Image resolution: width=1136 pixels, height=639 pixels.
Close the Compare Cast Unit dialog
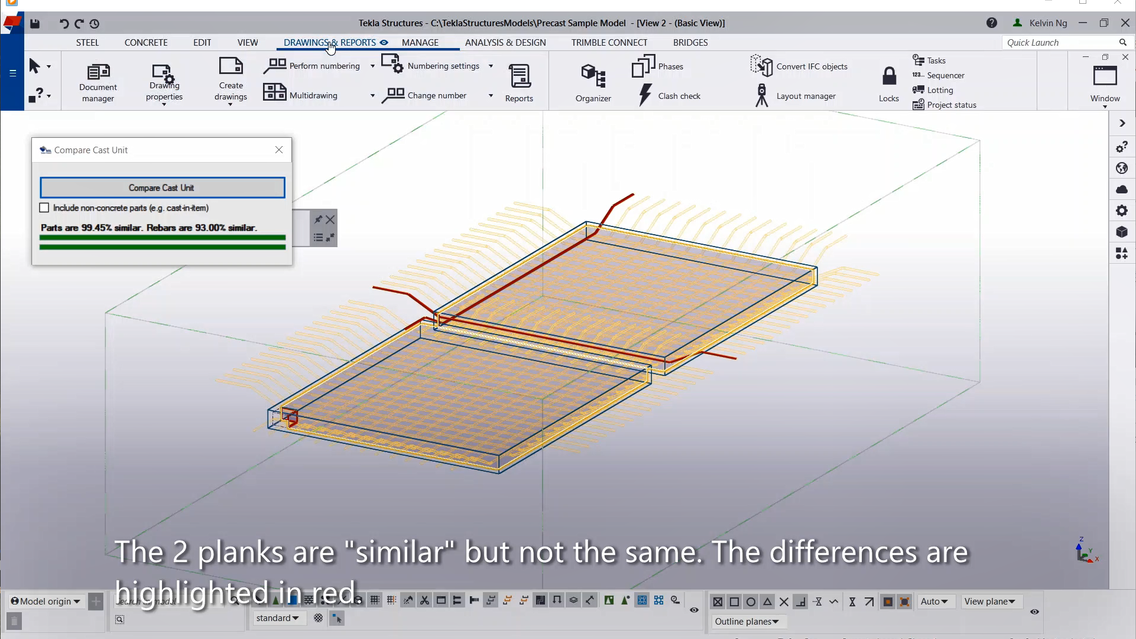pyautogui.click(x=279, y=150)
